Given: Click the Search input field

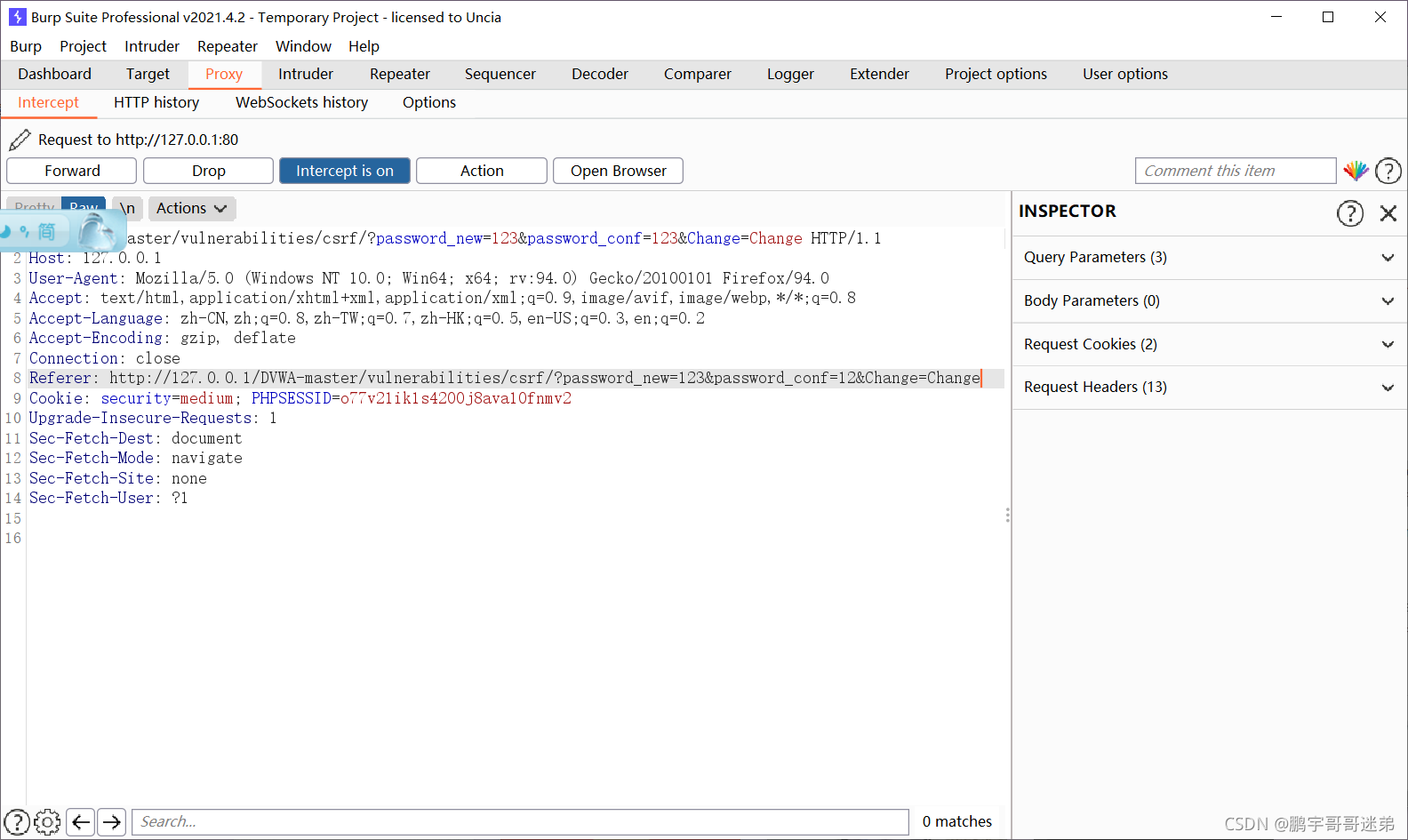Looking at the screenshot, I should pos(520,822).
